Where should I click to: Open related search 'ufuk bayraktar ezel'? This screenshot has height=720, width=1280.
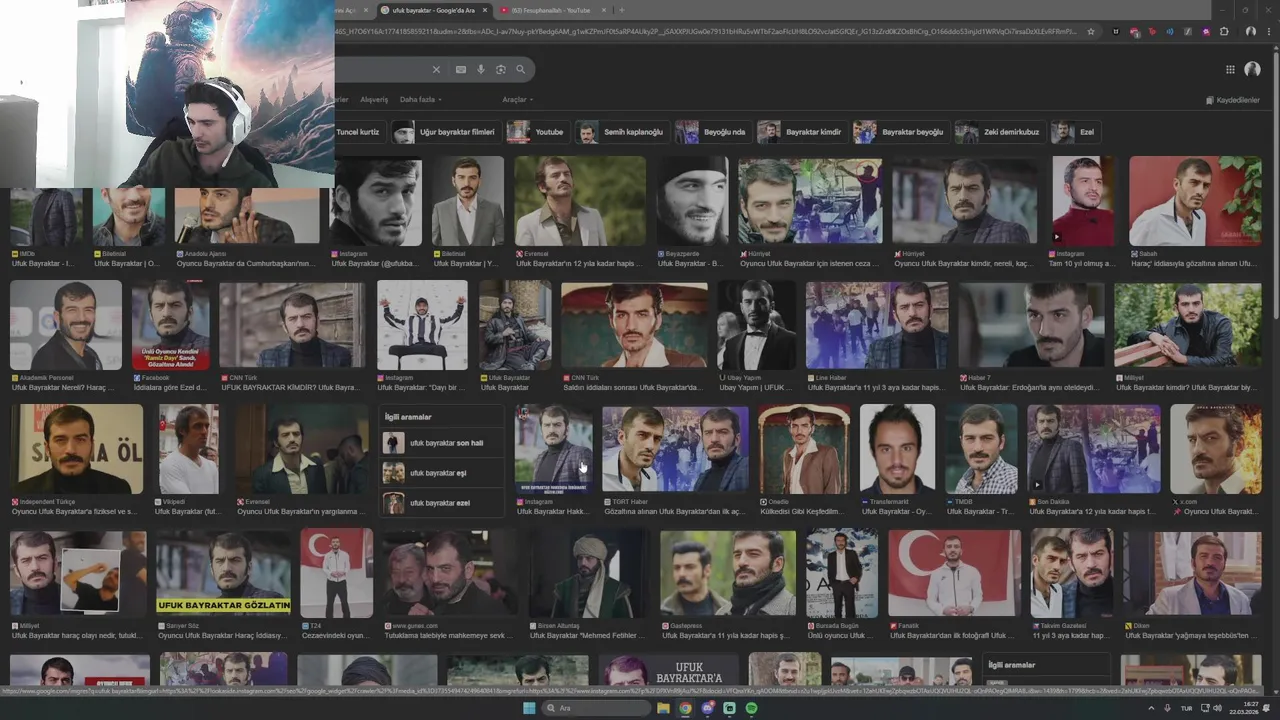[441, 503]
